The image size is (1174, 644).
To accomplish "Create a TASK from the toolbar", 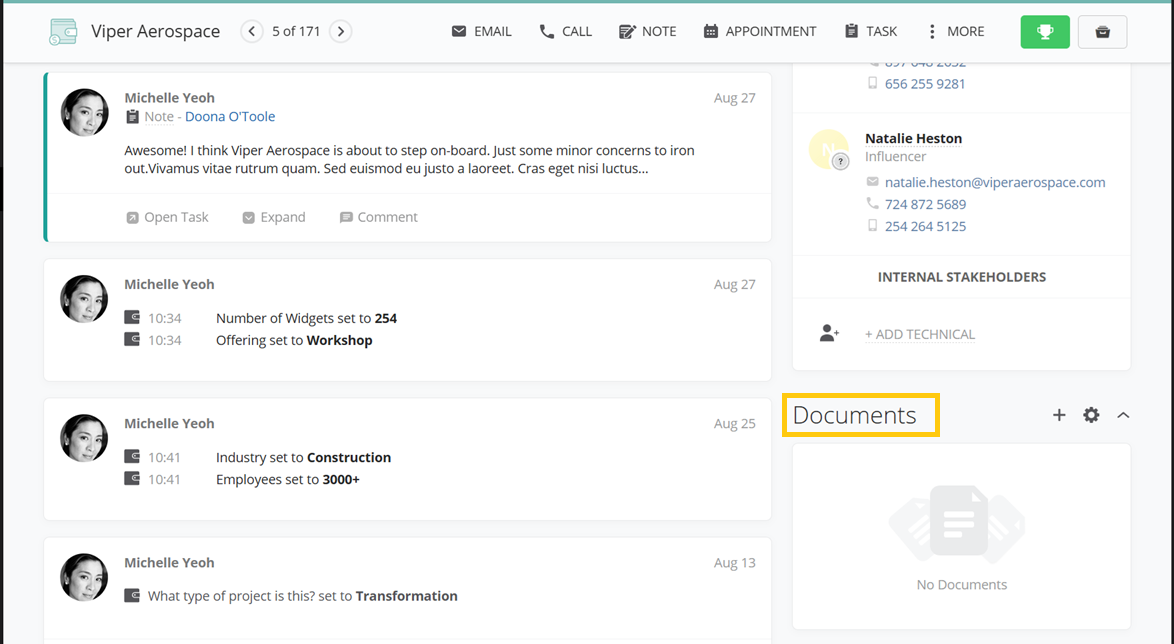I will click(x=870, y=32).
